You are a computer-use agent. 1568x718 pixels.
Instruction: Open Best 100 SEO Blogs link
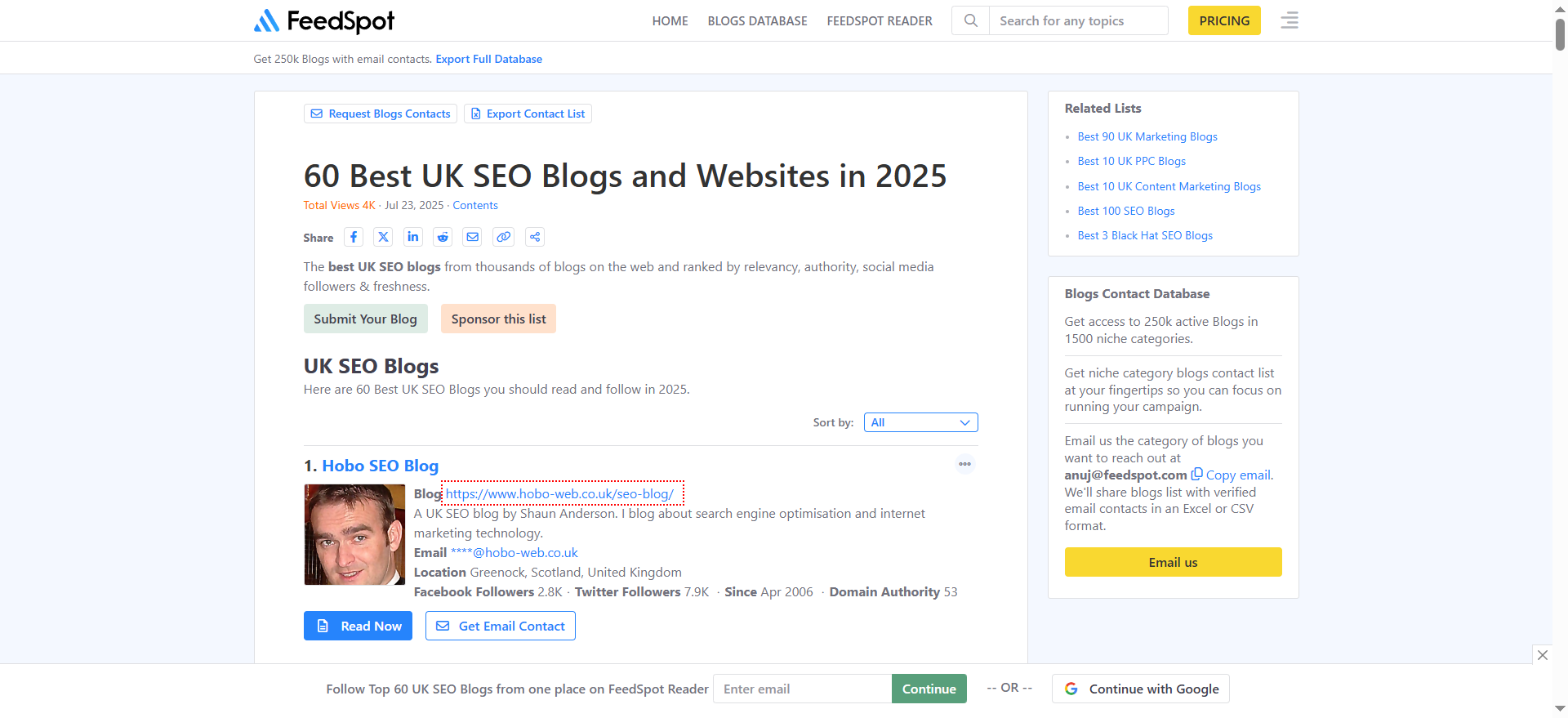click(x=1126, y=211)
